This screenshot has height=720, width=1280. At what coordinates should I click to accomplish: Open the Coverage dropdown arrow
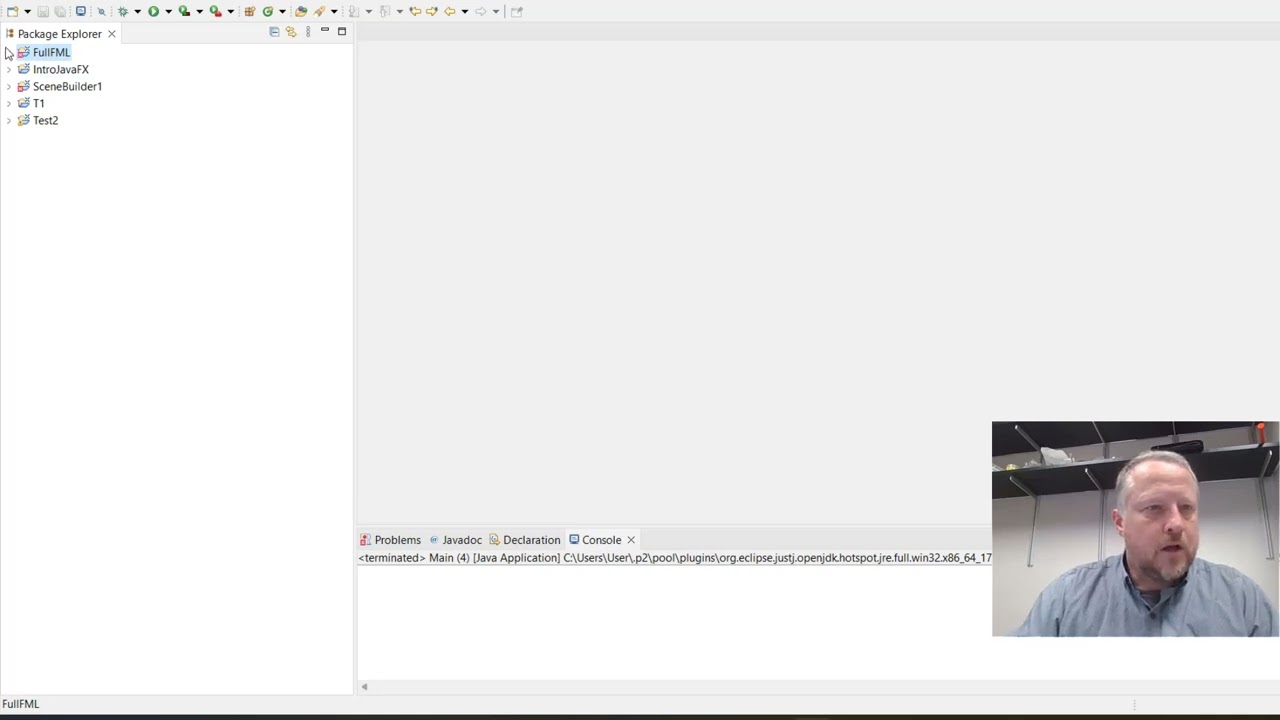tap(199, 11)
